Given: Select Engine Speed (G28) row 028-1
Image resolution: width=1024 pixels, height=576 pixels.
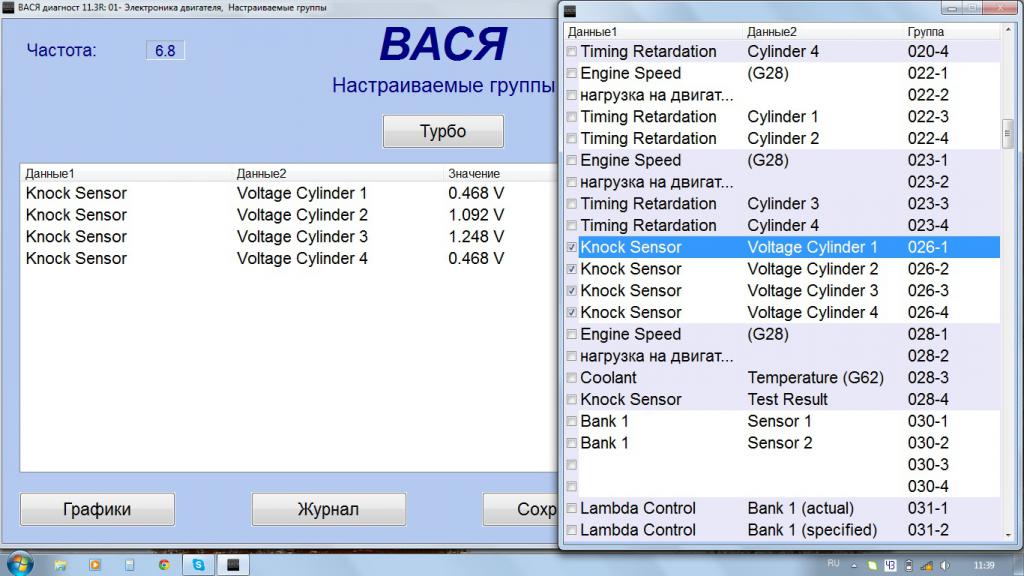Looking at the screenshot, I should click(x=782, y=334).
